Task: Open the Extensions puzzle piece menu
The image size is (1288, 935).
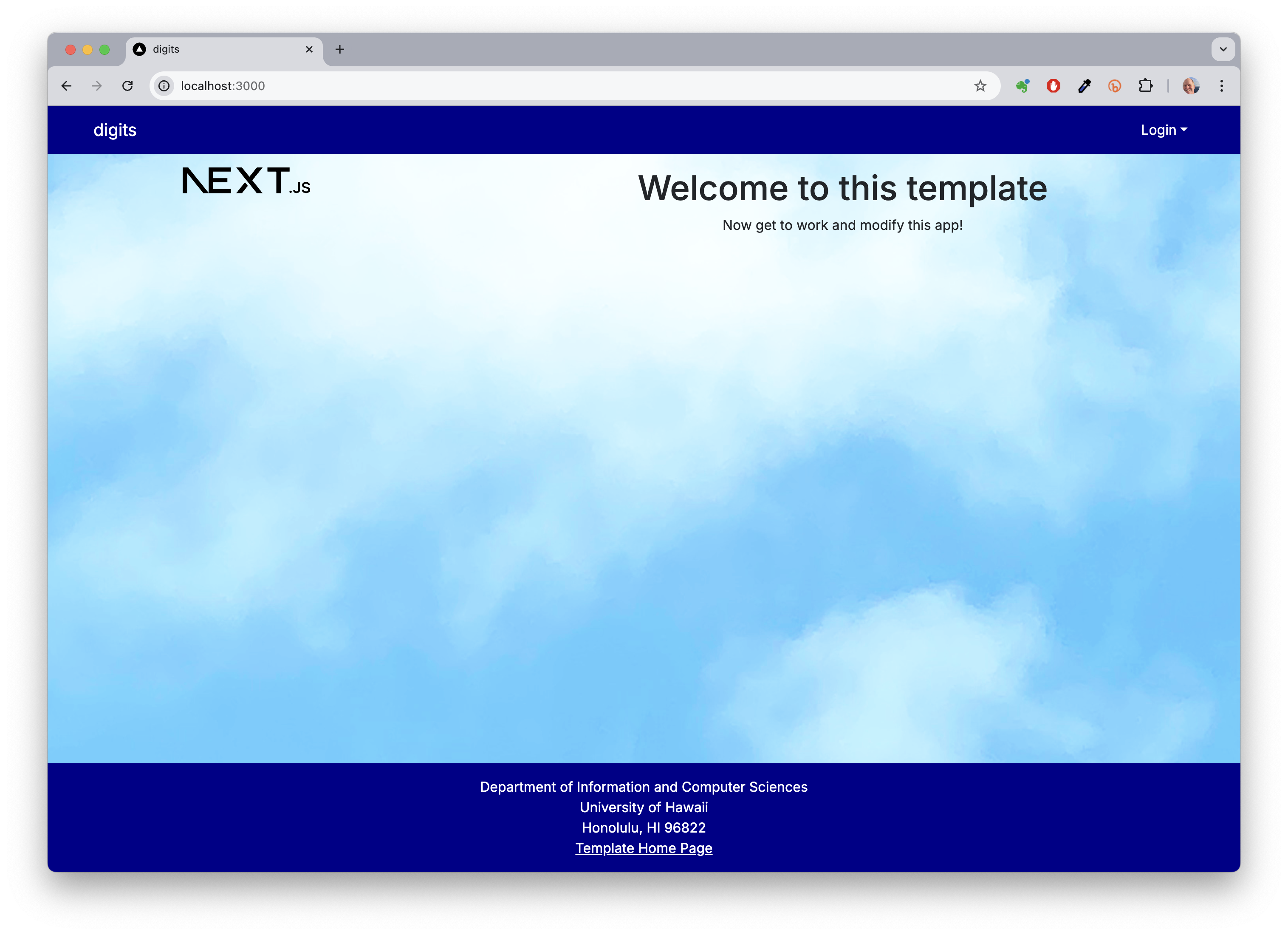Action: coord(1145,86)
